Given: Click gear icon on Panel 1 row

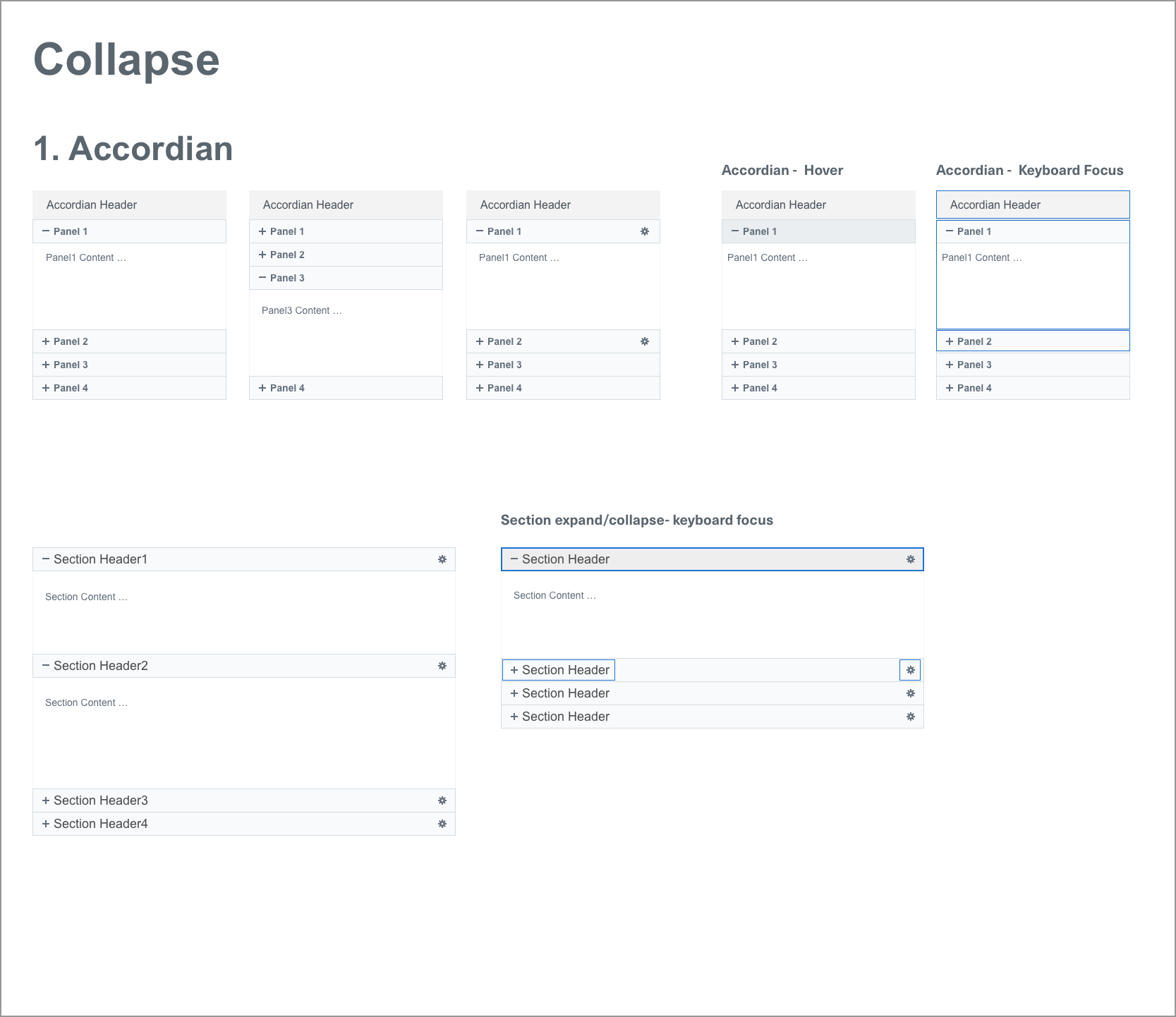Looking at the screenshot, I should pyautogui.click(x=645, y=231).
